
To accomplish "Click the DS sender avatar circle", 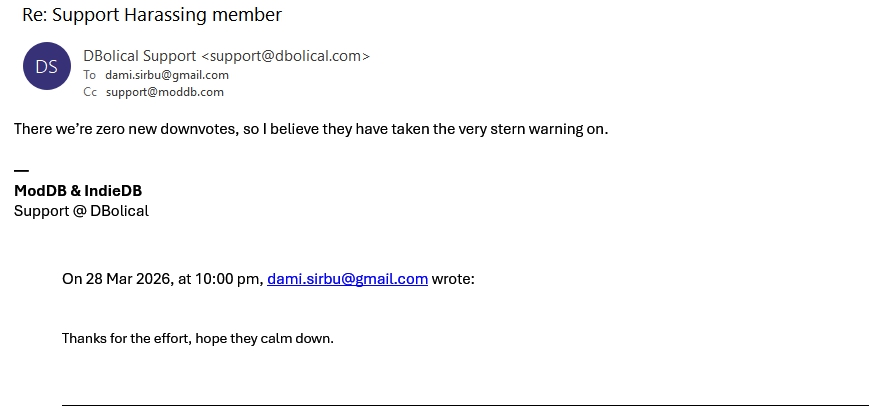I will click(x=46, y=67).
